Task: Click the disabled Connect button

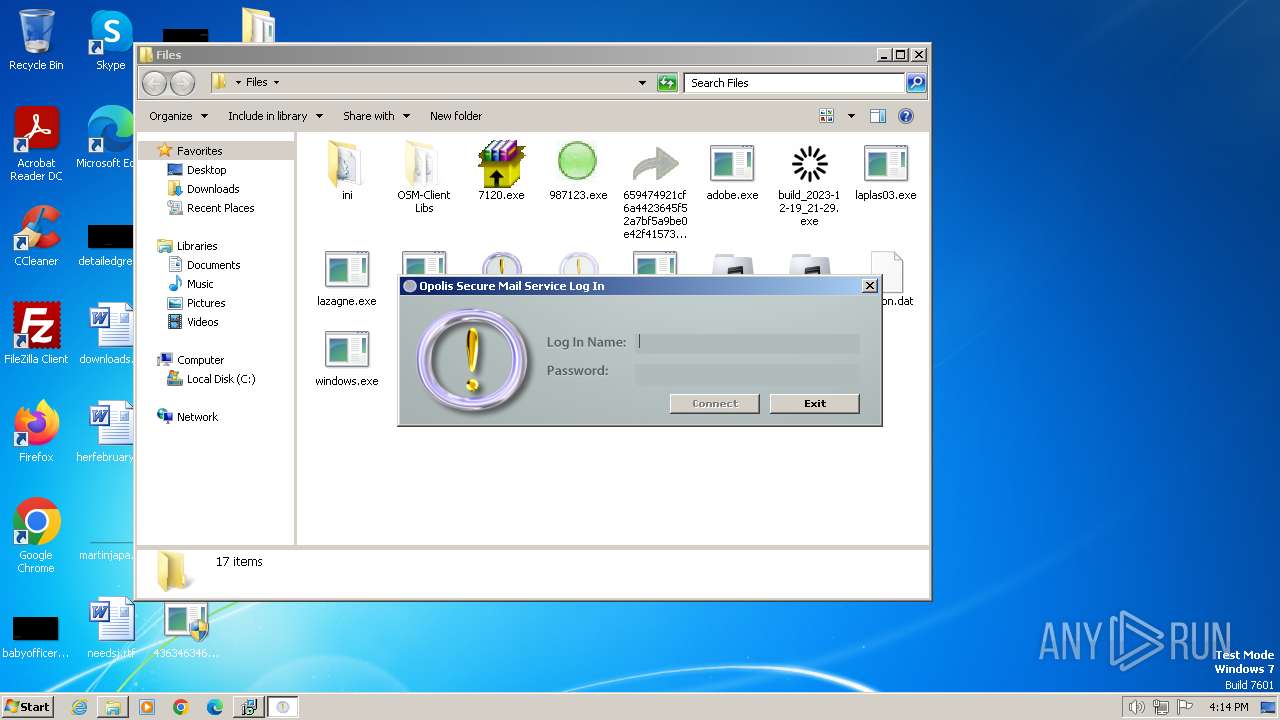Action: 715,404
